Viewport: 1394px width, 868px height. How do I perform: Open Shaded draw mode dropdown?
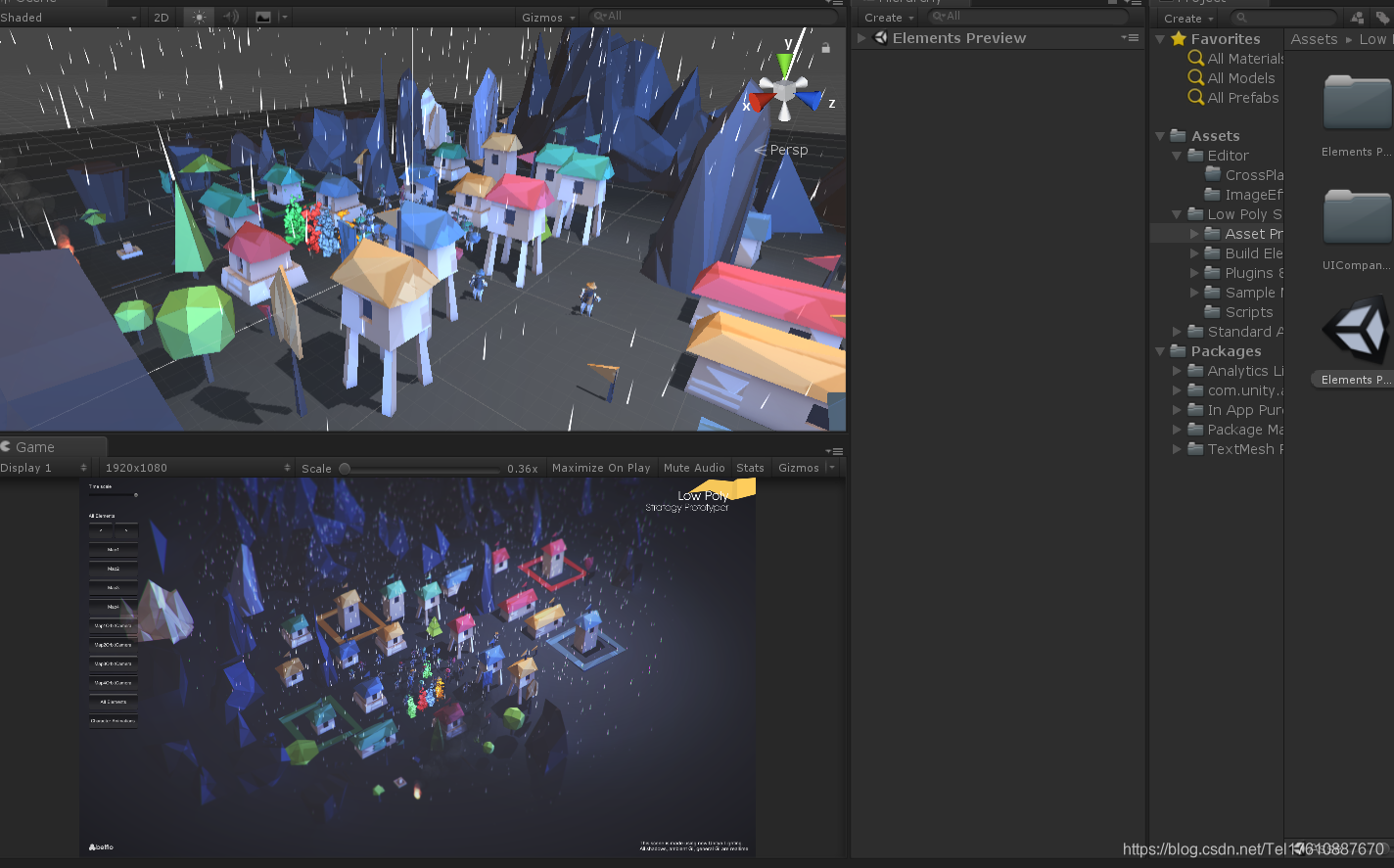pos(69,18)
